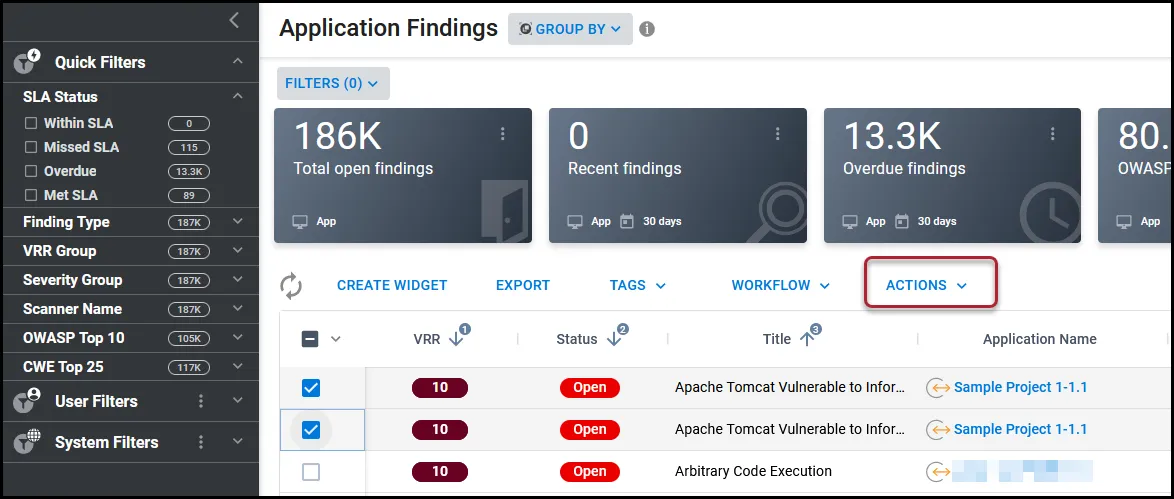This screenshot has height=499, width=1174.
Task: Click calendar icon on Recent findings card
Action: [627, 222]
